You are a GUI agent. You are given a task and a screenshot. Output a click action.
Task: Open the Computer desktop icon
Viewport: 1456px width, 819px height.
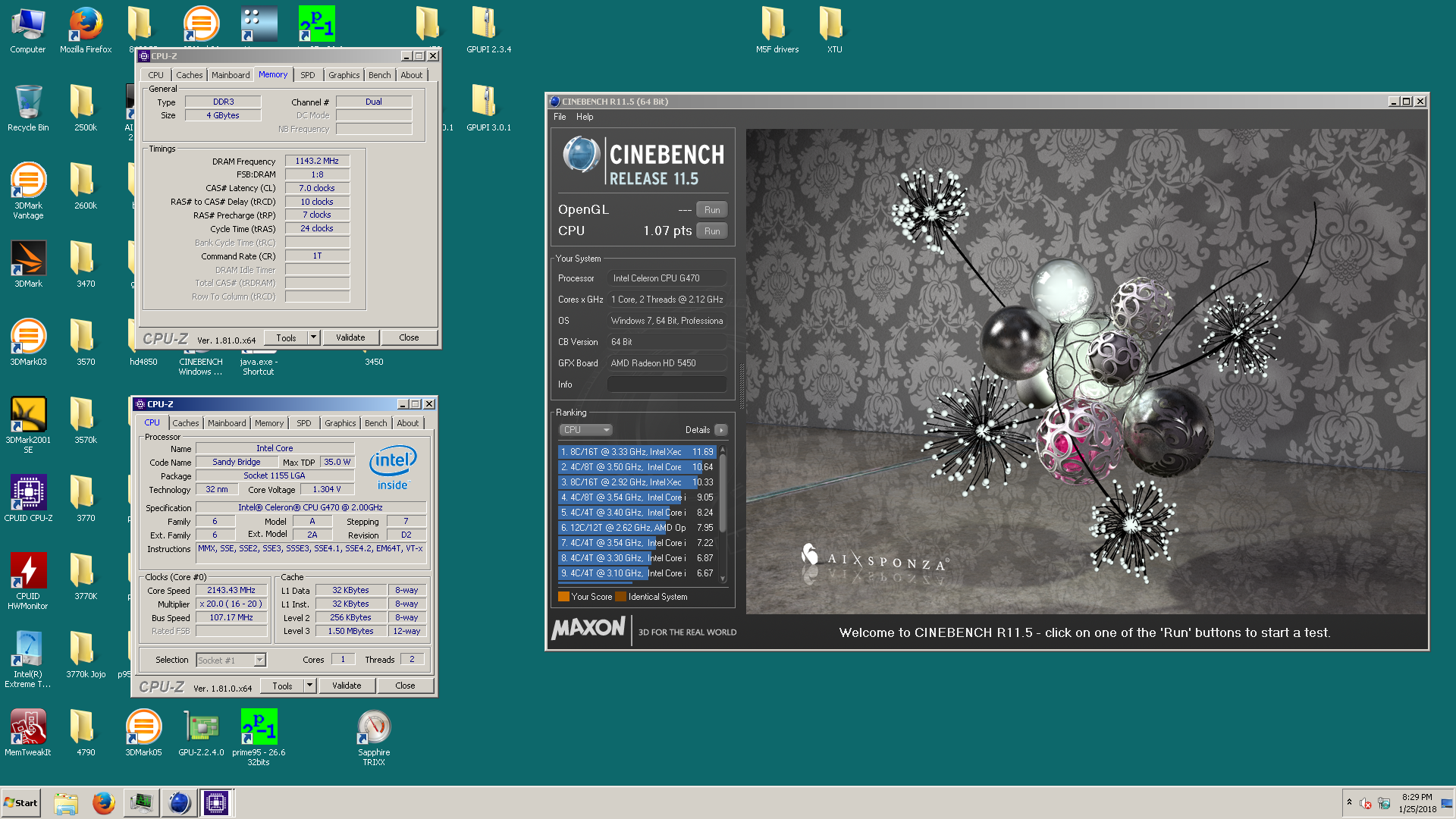[28, 30]
